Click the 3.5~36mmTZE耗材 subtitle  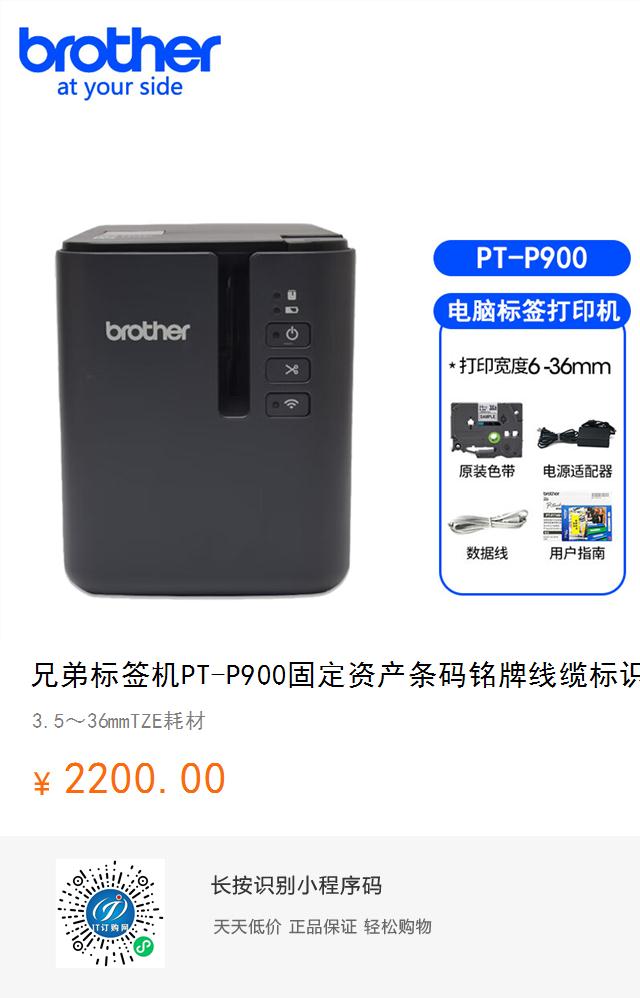(118, 721)
